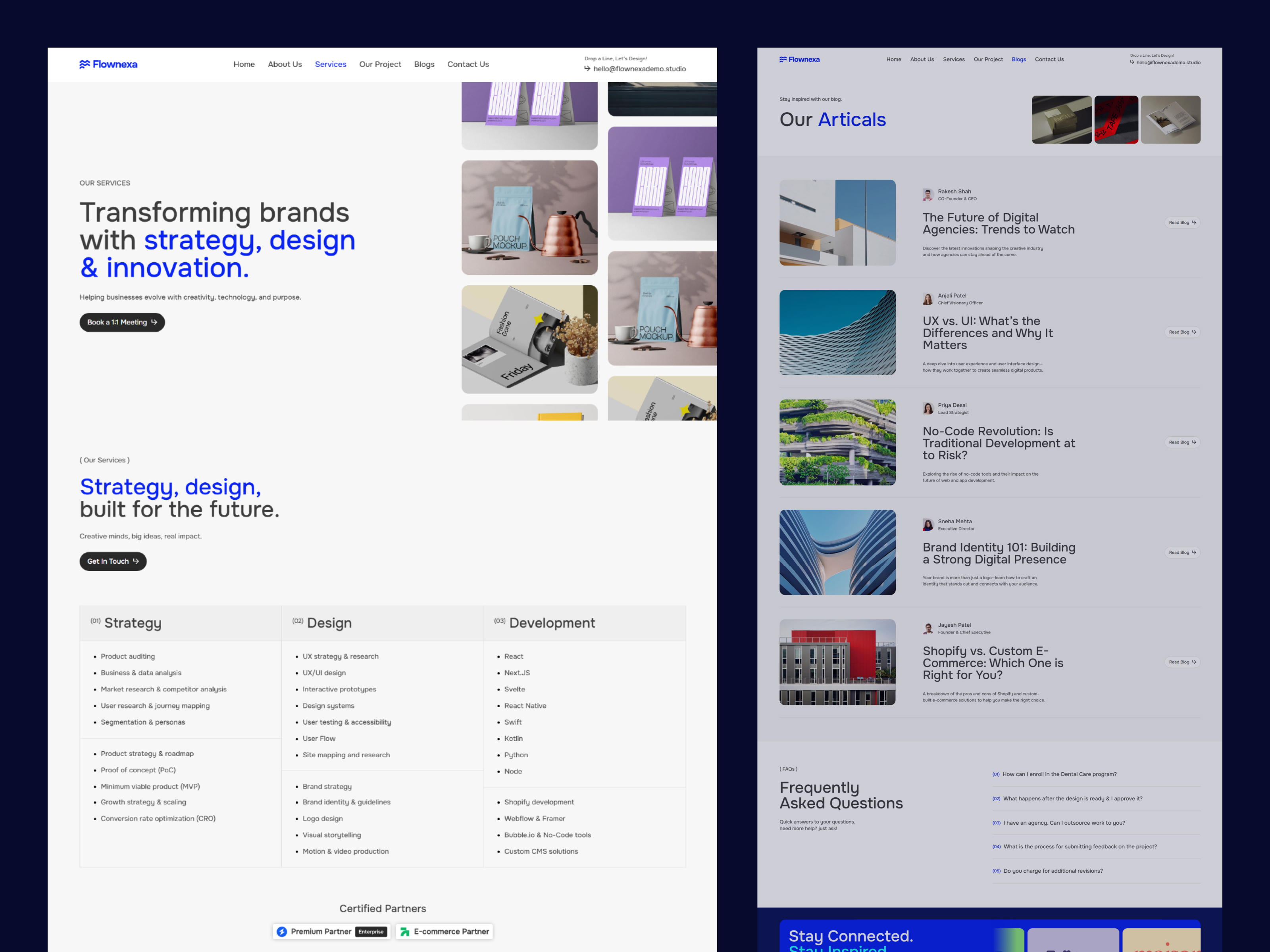Click the Book a 1:1 Meeting button

122,322
